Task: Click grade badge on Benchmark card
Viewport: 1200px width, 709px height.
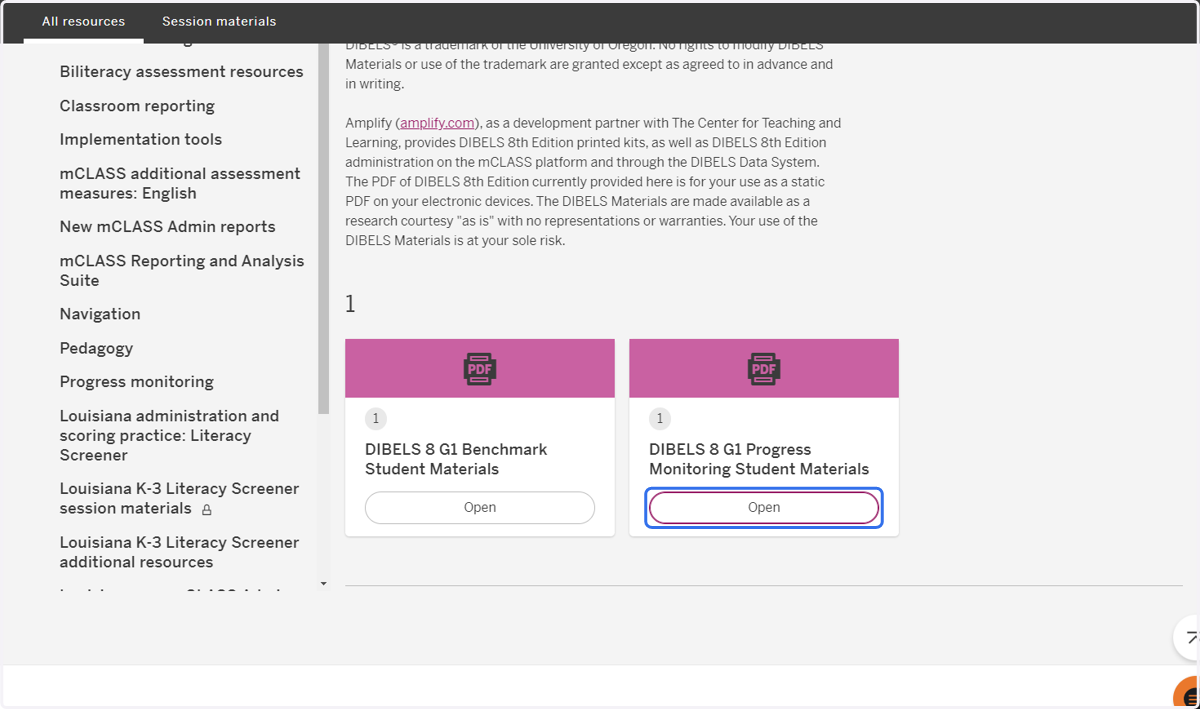Action: click(376, 419)
